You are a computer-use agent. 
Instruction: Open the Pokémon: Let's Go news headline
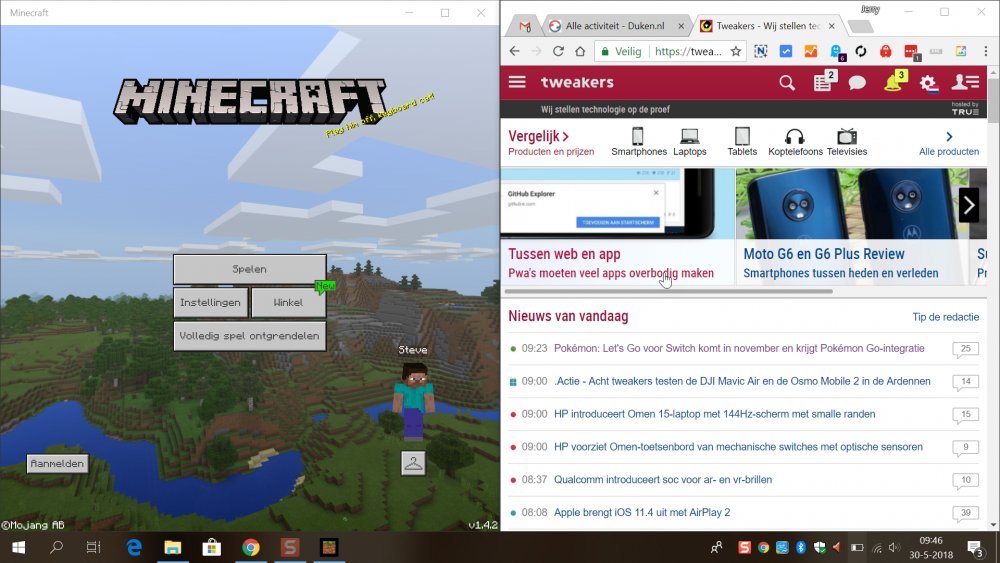739,348
